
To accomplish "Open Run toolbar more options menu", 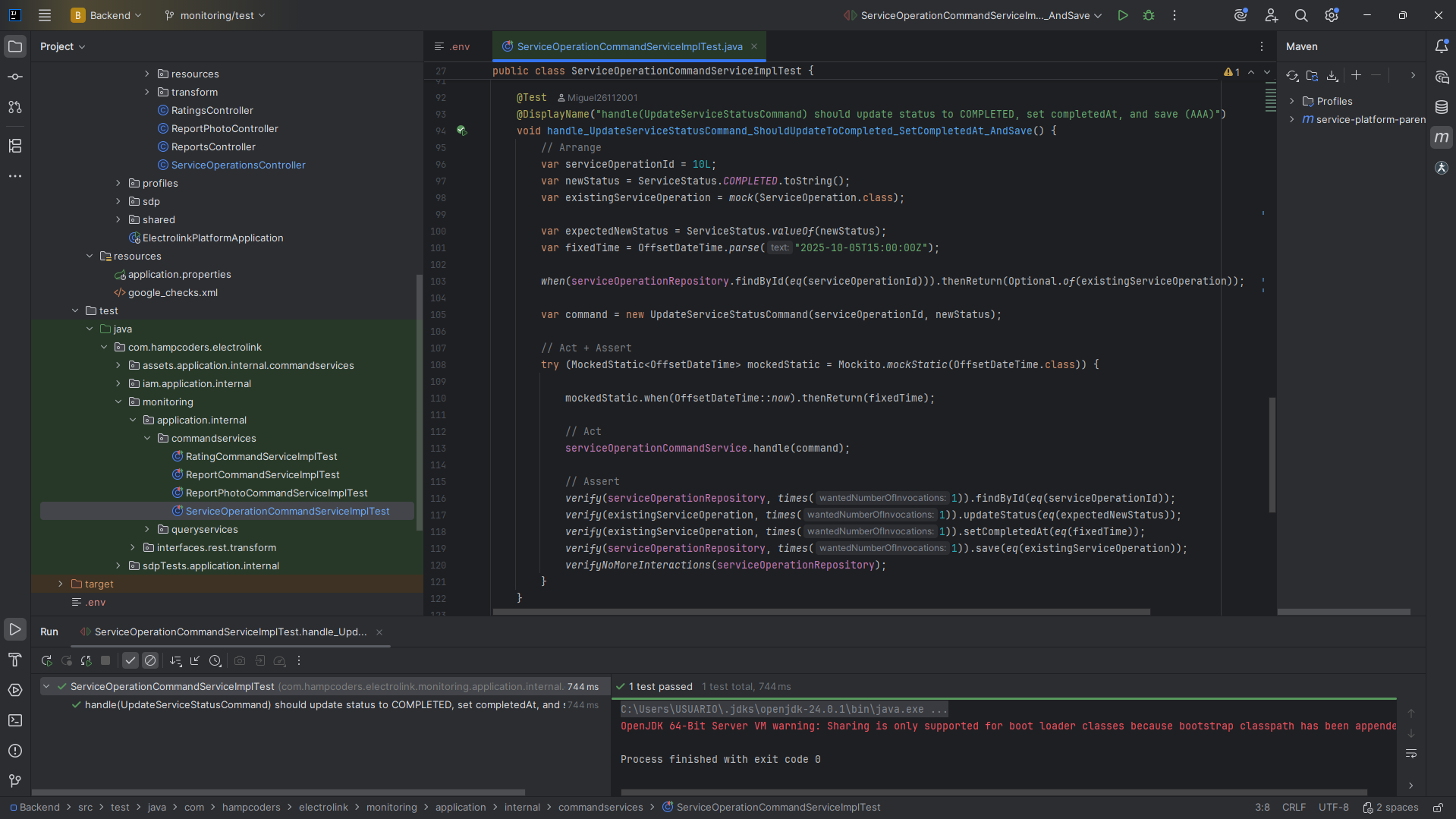I will coord(299,661).
